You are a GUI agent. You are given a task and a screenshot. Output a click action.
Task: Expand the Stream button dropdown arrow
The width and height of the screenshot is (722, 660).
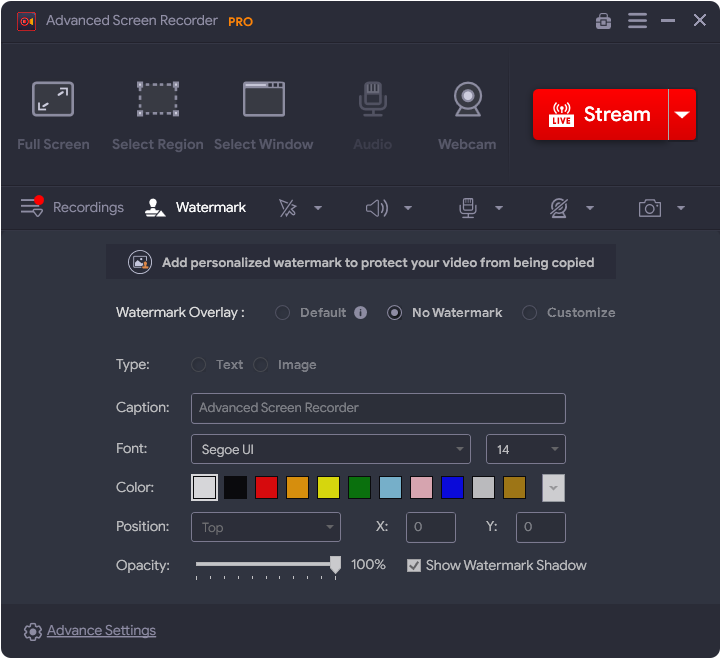pos(682,115)
